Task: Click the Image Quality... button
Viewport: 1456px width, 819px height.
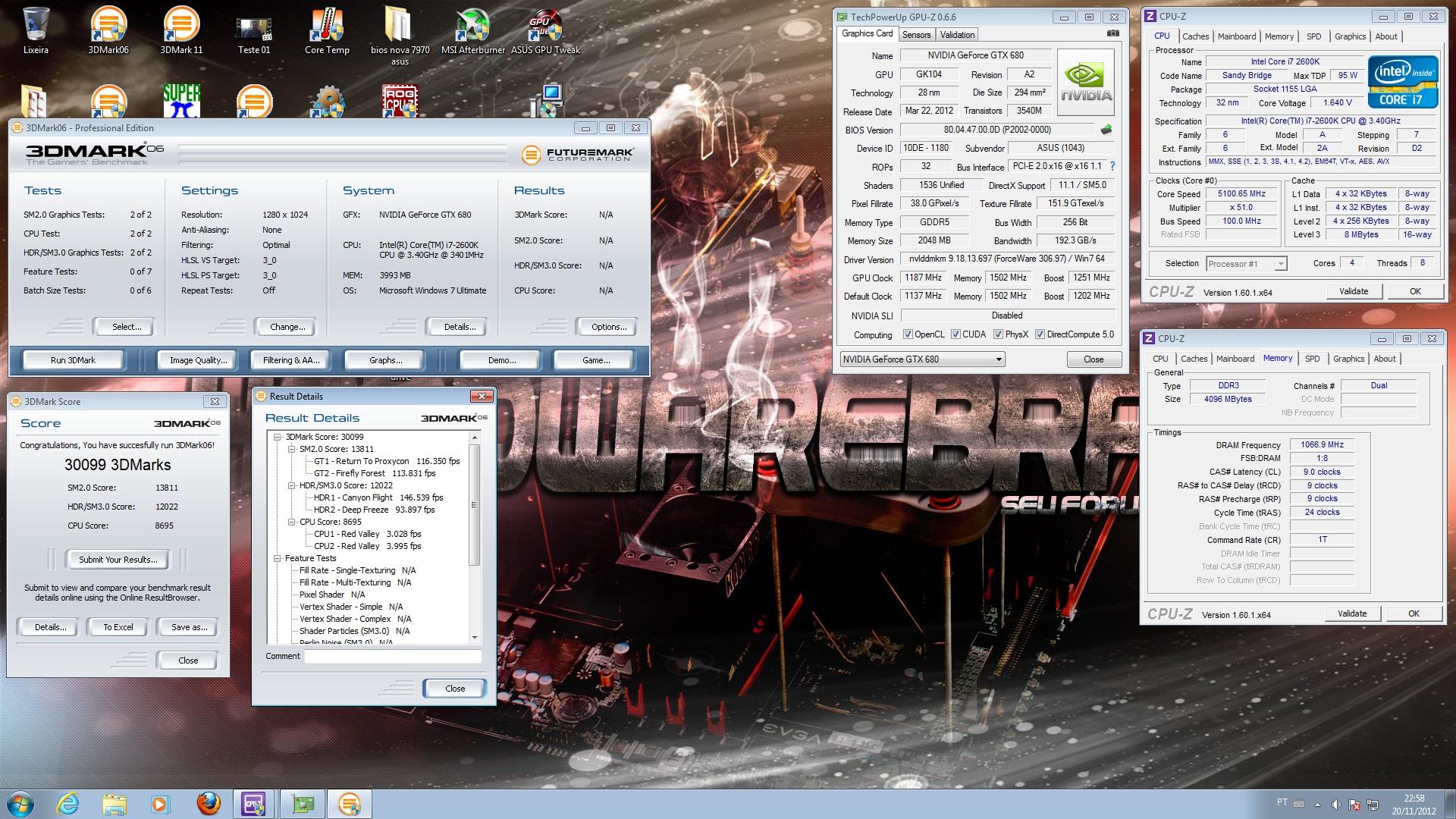Action: tap(198, 360)
